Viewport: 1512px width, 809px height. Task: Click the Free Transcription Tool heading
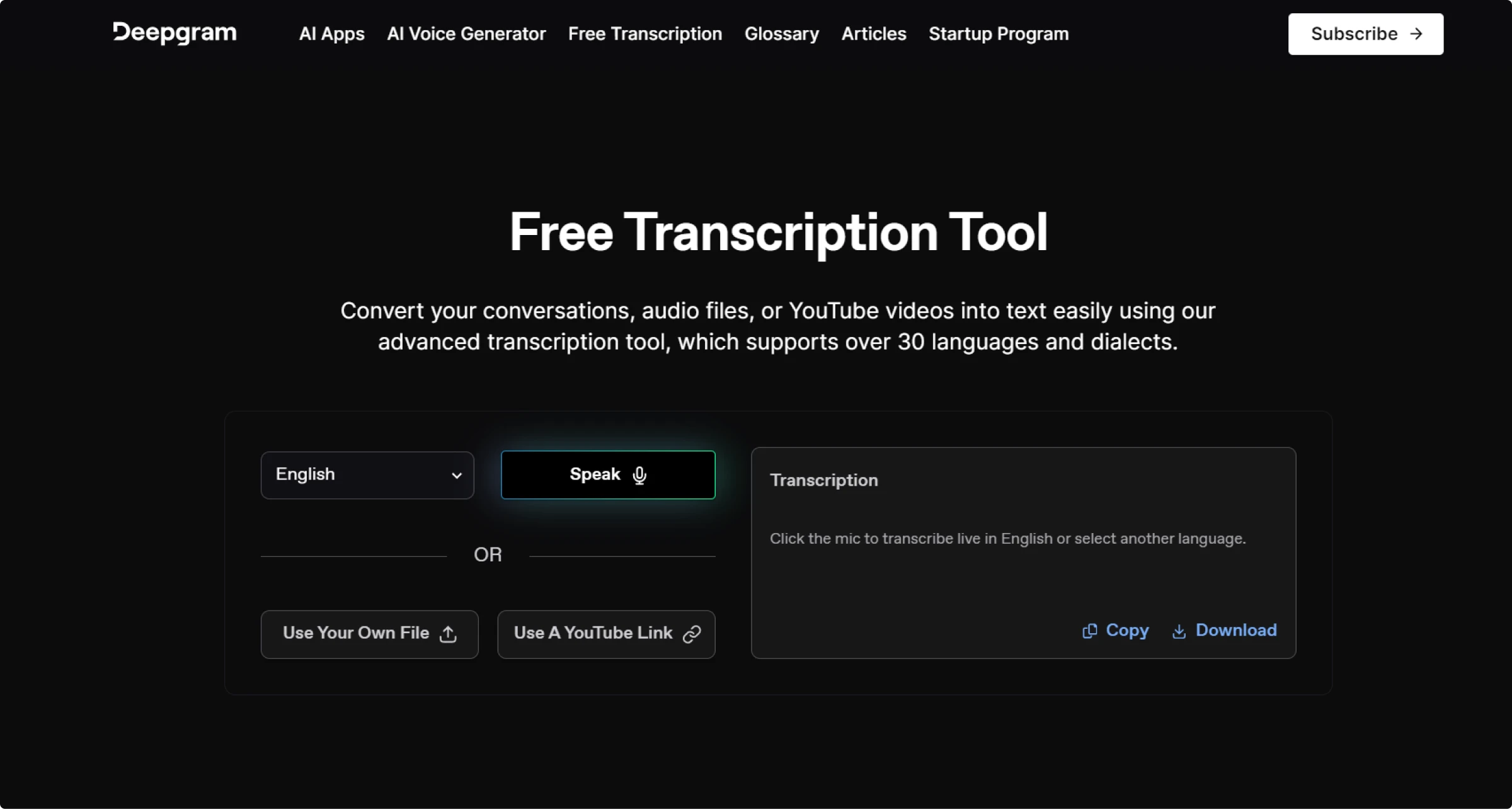(778, 232)
